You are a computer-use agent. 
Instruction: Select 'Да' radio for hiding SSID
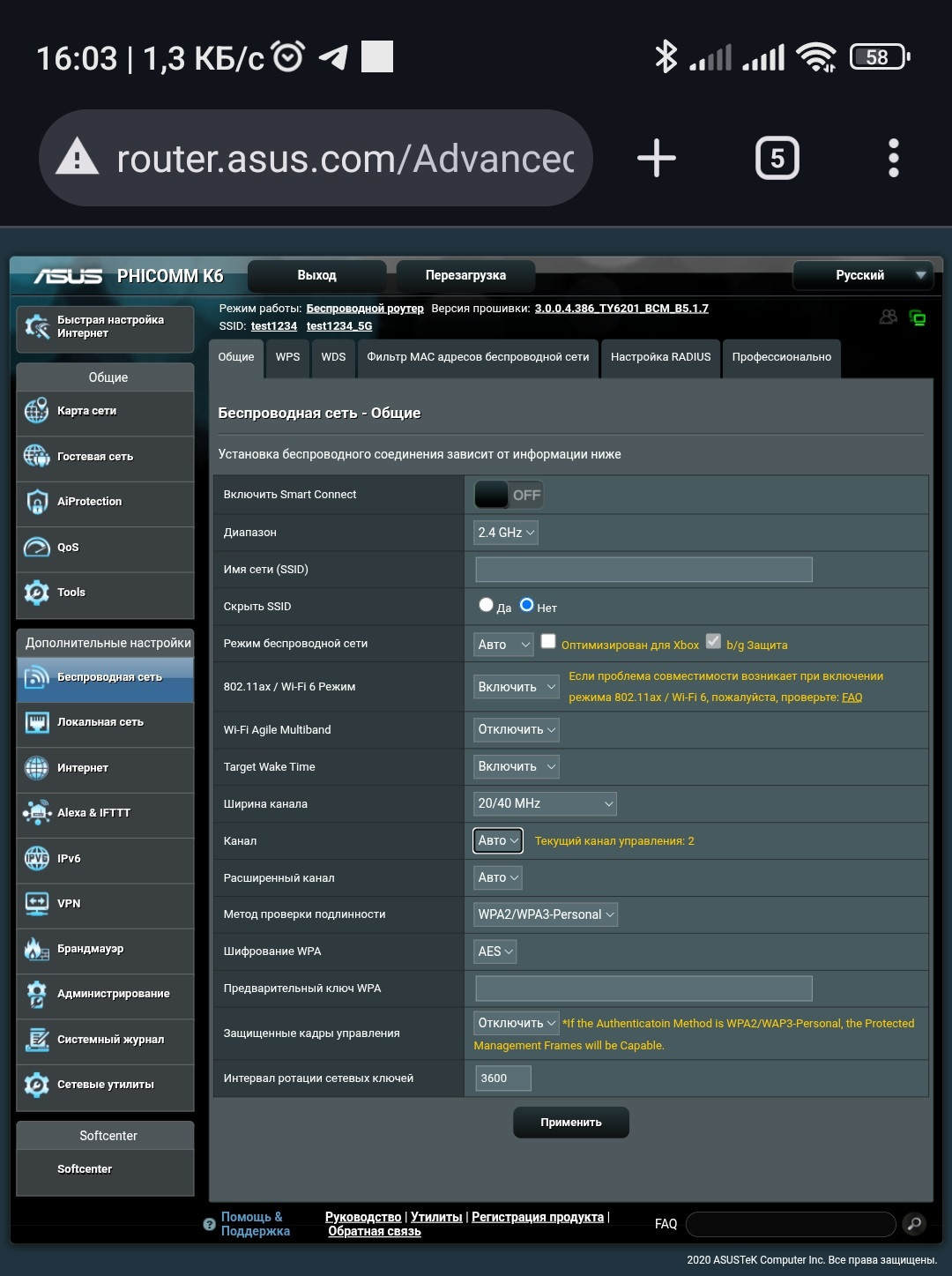[486, 605]
